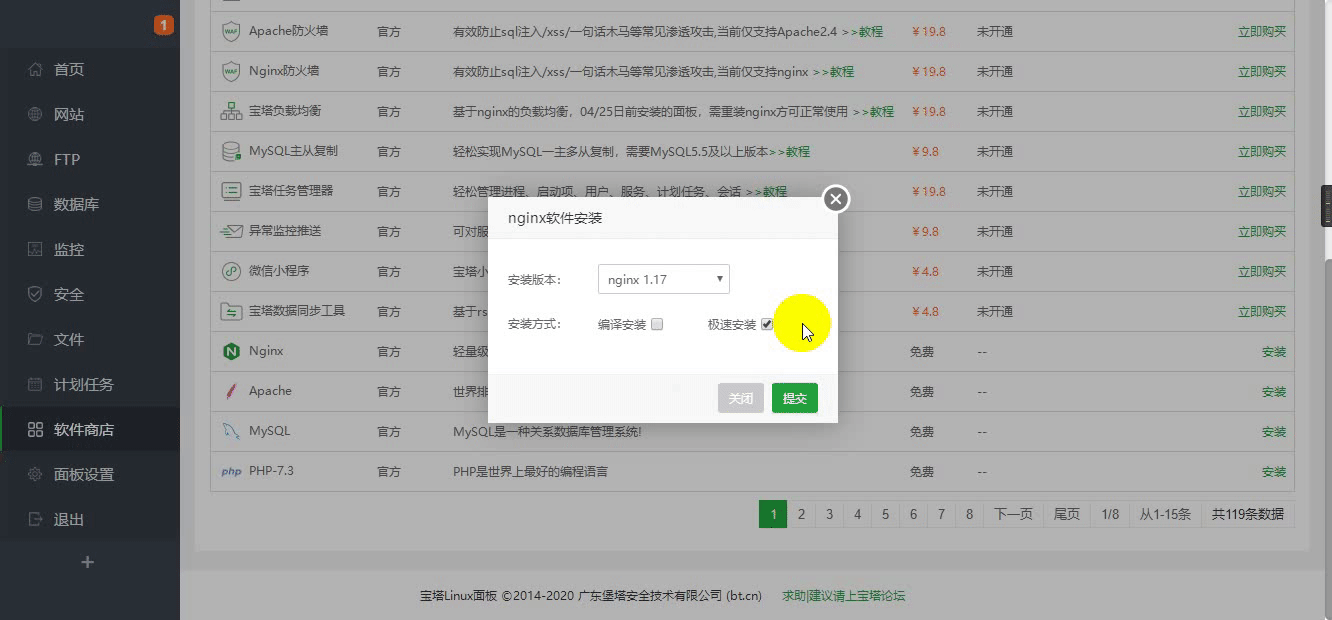The width and height of the screenshot is (1332, 620).
Task: Open 首页 in sidebar menu
Action: point(69,70)
